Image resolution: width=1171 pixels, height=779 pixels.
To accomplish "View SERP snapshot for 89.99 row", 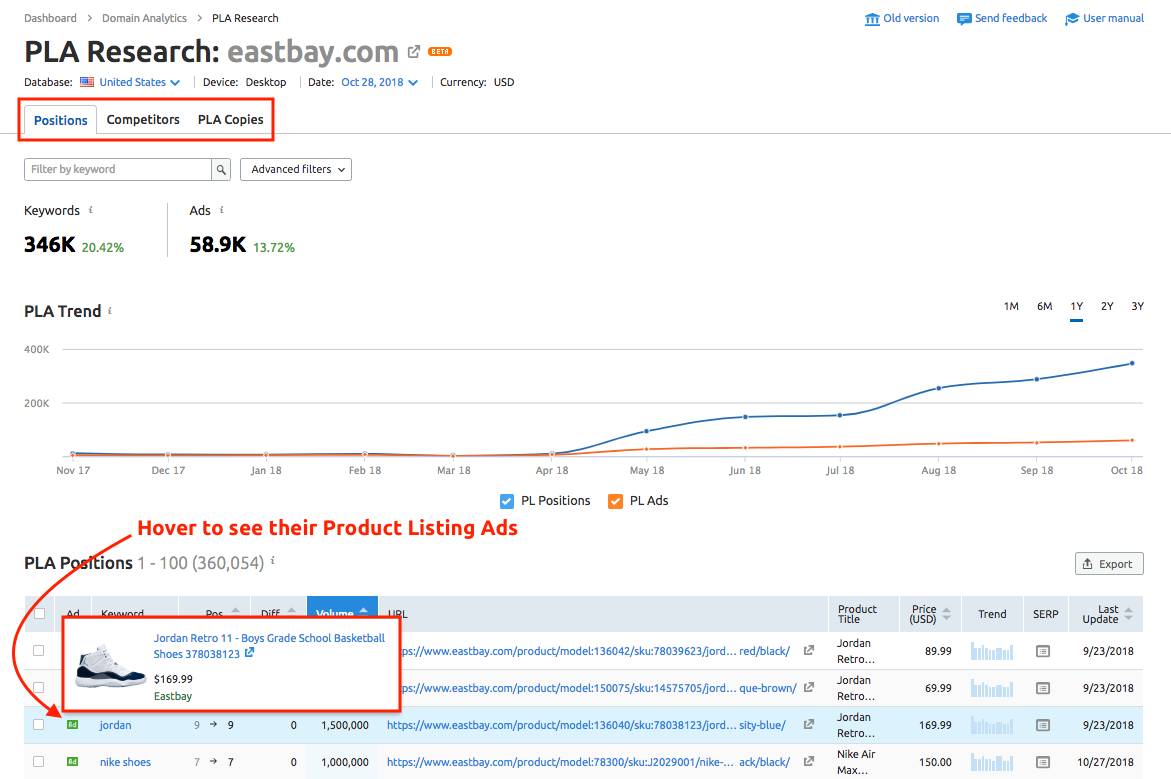I will pos(1043,651).
